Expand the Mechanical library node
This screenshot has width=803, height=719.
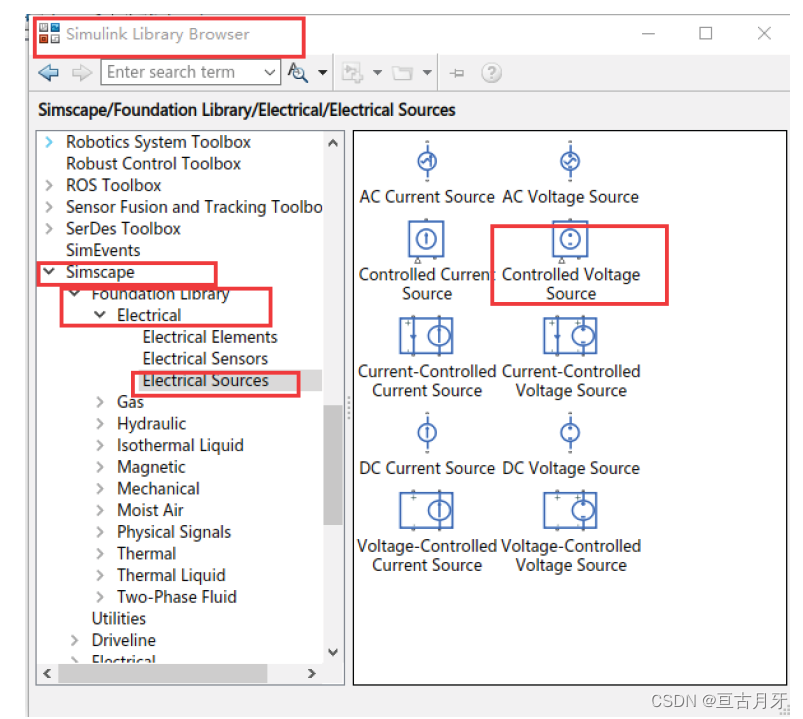(x=100, y=489)
